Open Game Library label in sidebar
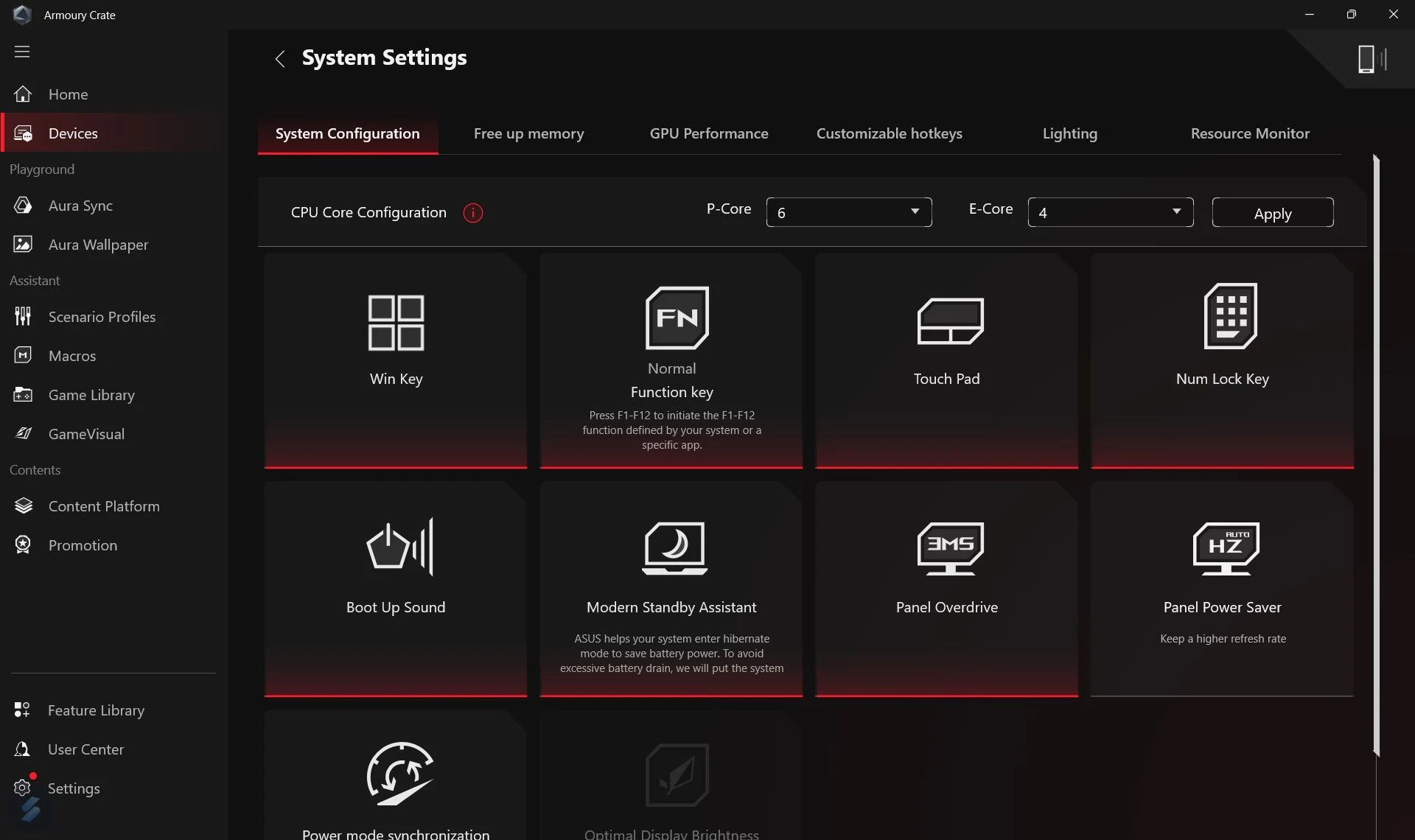The image size is (1415, 840). click(91, 395)
